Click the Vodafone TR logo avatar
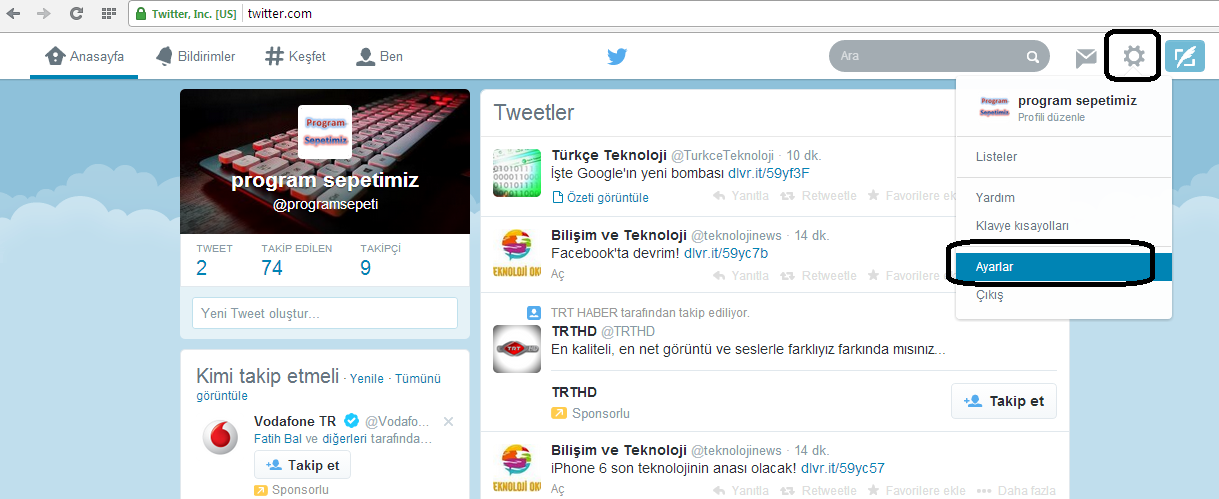 [x=220, y=437]
